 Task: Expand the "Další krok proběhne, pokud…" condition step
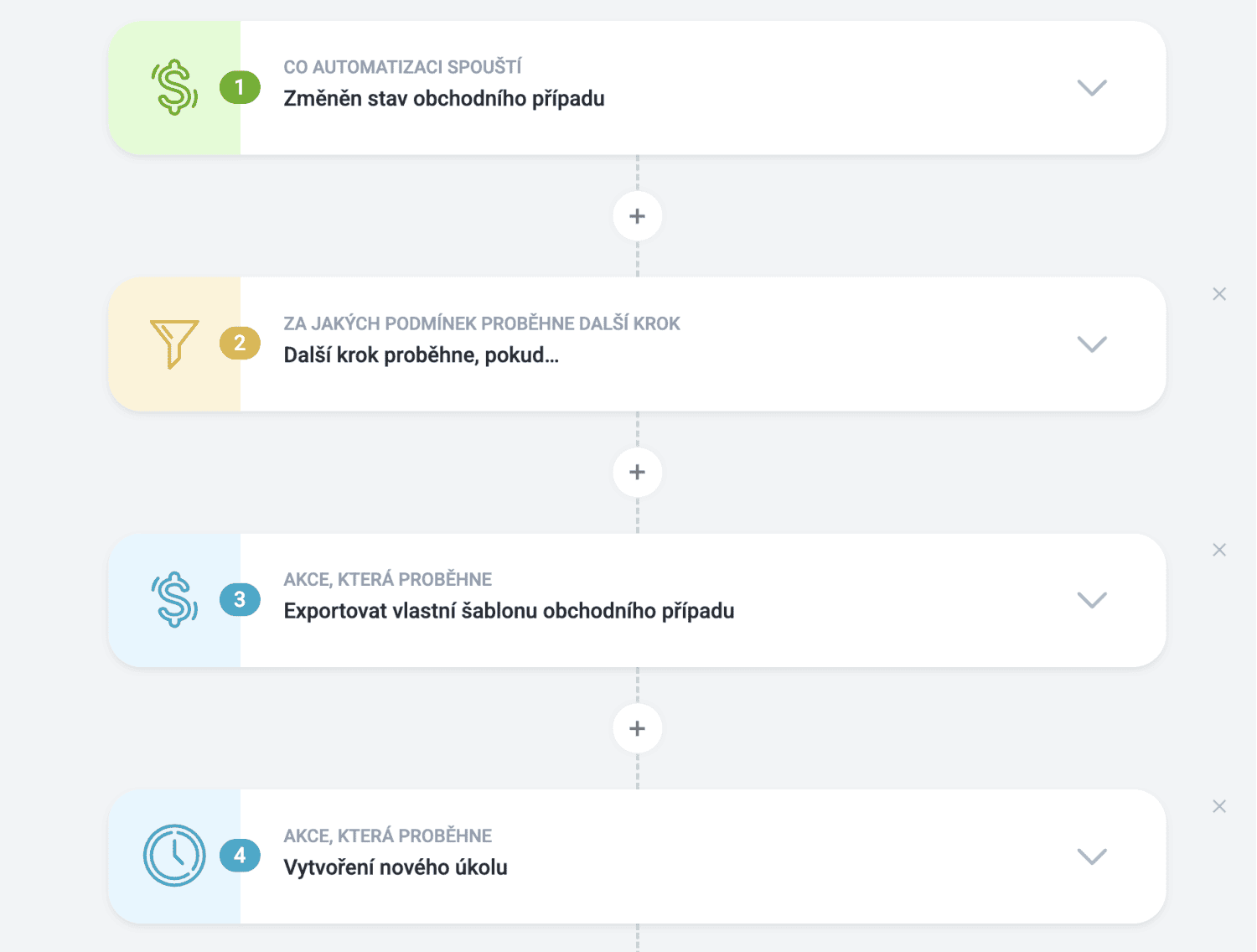1092,344
